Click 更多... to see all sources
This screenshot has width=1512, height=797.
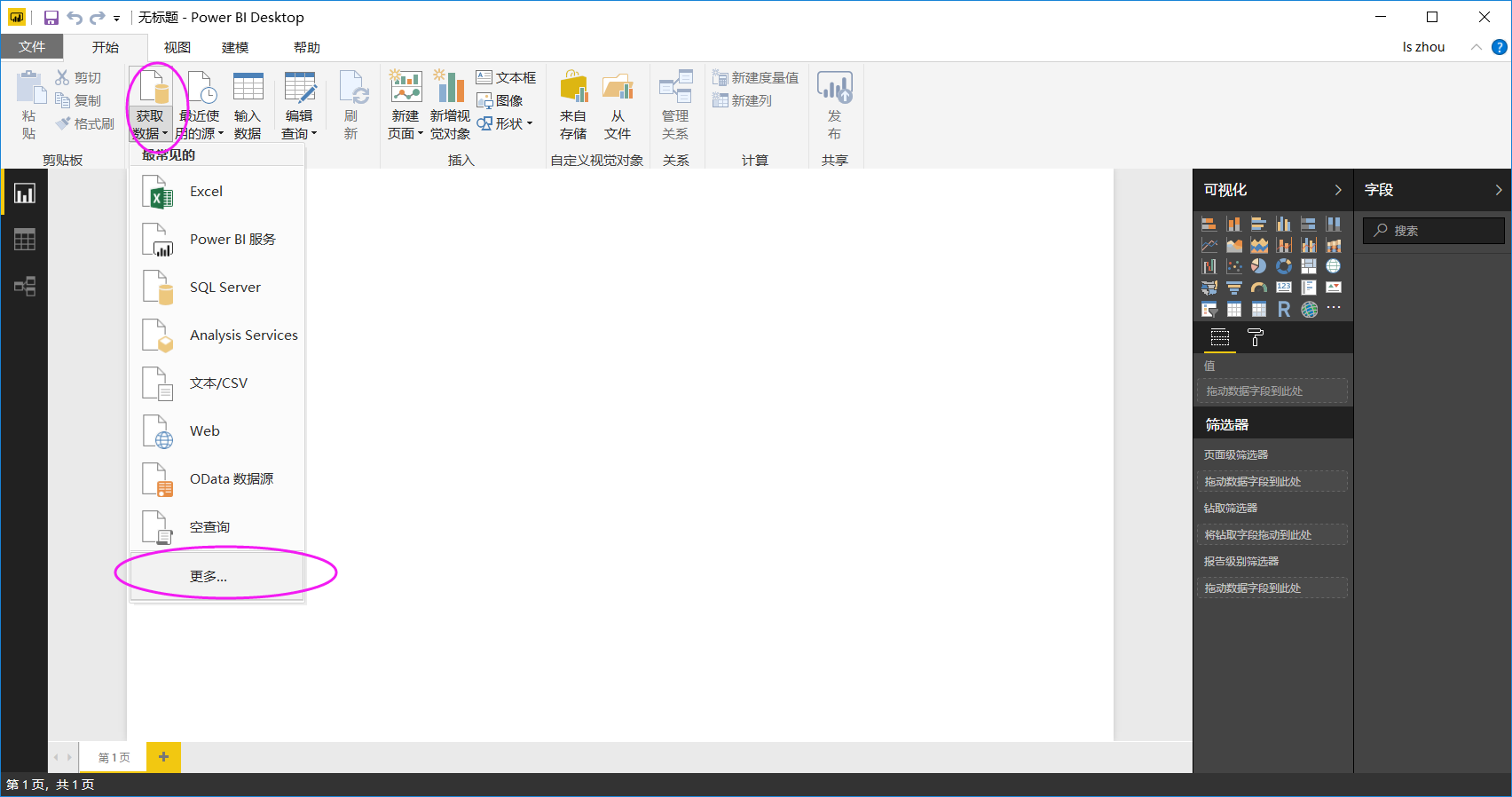coord(217,576)
